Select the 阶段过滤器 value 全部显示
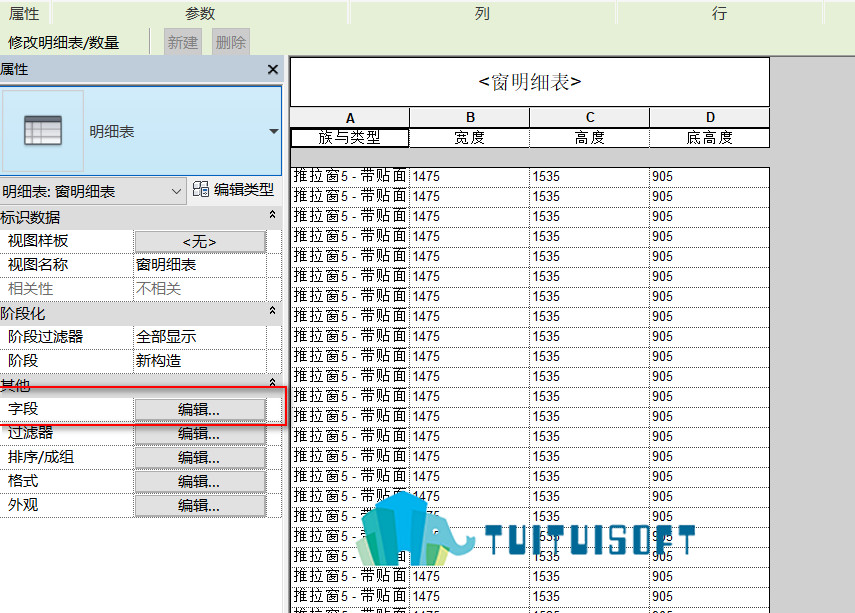 pyautogui.click(x=200, y=337)
